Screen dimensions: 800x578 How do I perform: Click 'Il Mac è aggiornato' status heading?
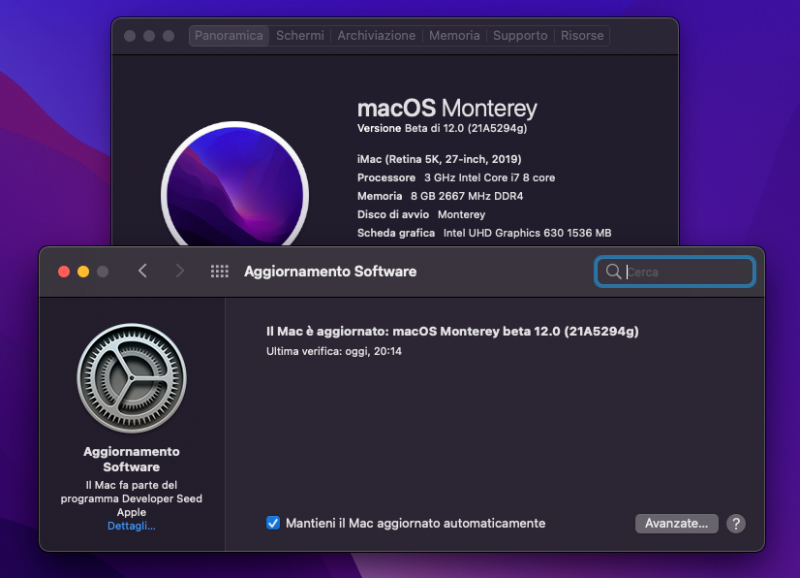pos(452,332)
